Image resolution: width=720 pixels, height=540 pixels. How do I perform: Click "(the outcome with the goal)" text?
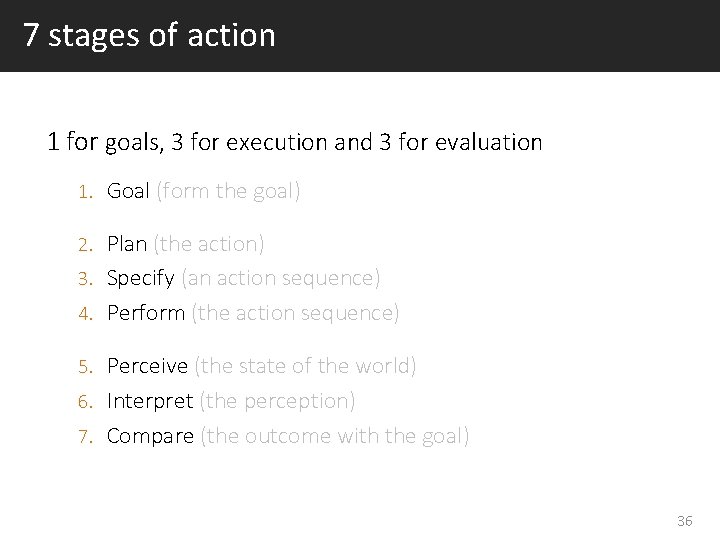[334, 436]
